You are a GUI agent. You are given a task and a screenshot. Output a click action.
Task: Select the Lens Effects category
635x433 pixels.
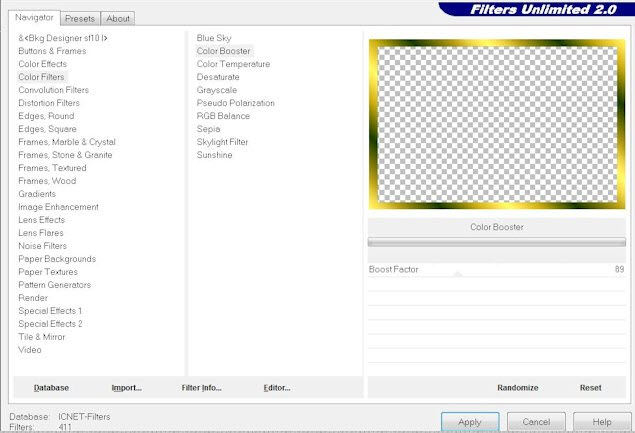[x=41, y=220]
